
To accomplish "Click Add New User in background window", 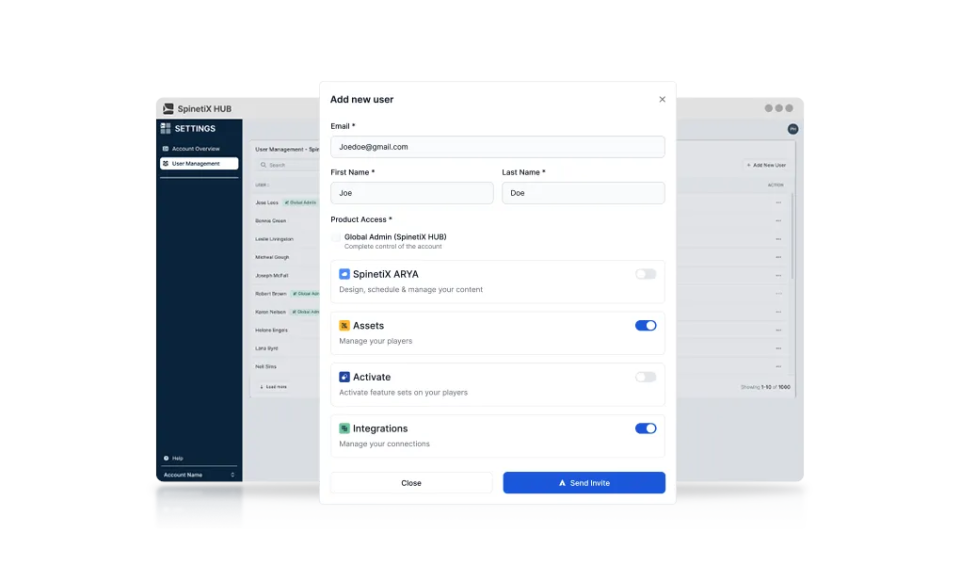I will point(766,165).
